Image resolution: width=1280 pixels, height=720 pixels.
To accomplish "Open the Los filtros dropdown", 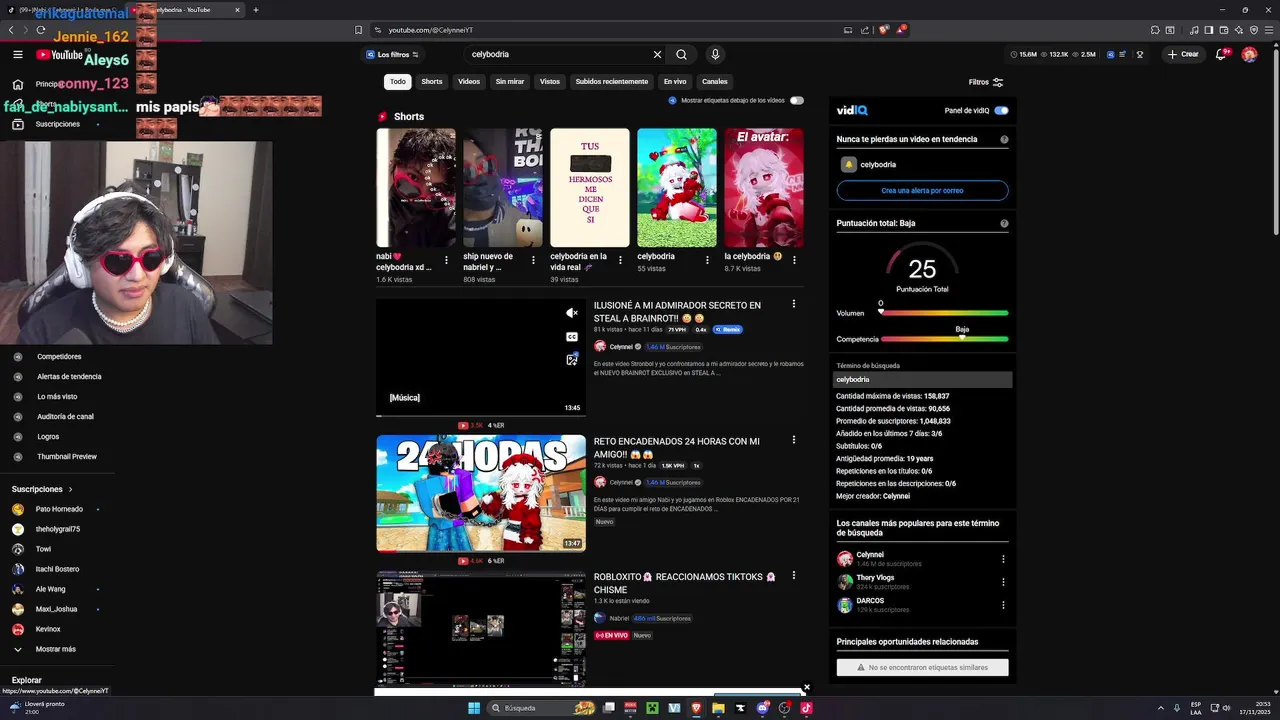I will click(x=392, y=54).
